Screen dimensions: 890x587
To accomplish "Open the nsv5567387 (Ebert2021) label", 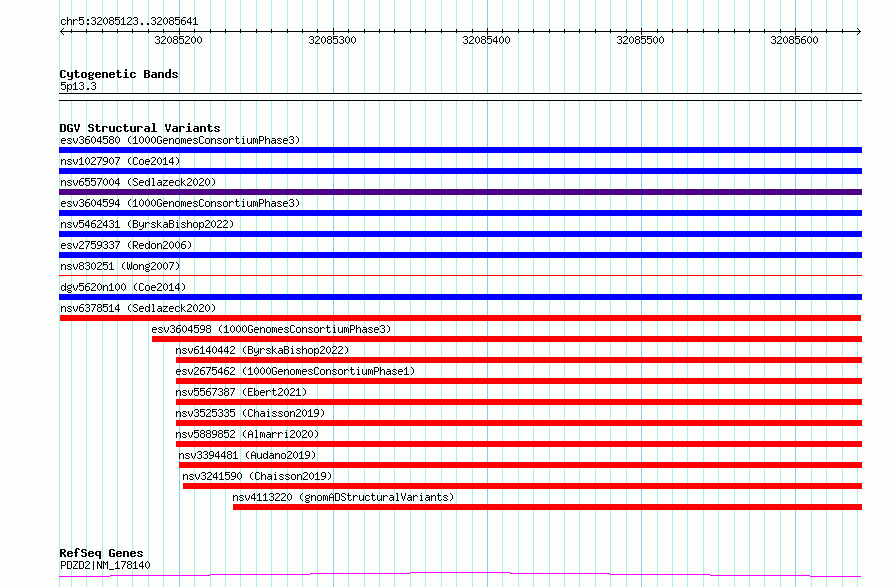I will point(241,392).
